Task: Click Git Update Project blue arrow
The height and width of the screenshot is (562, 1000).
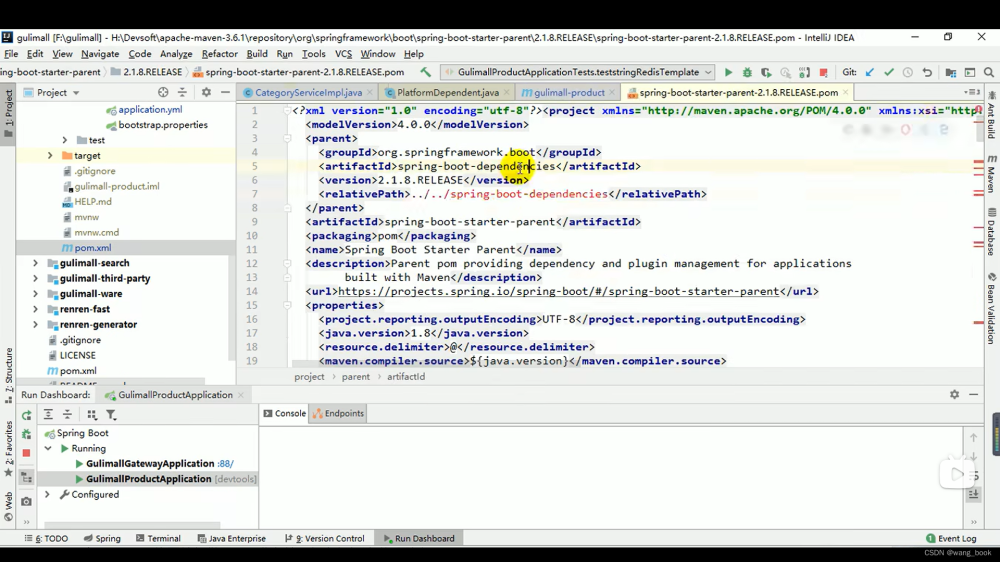Action: coord(870,73)
